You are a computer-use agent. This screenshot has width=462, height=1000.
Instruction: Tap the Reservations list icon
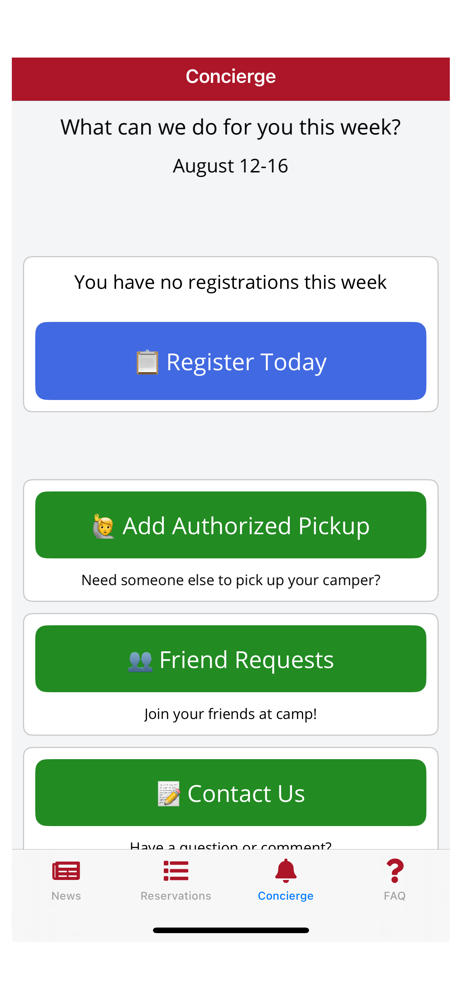click(175, 871)
